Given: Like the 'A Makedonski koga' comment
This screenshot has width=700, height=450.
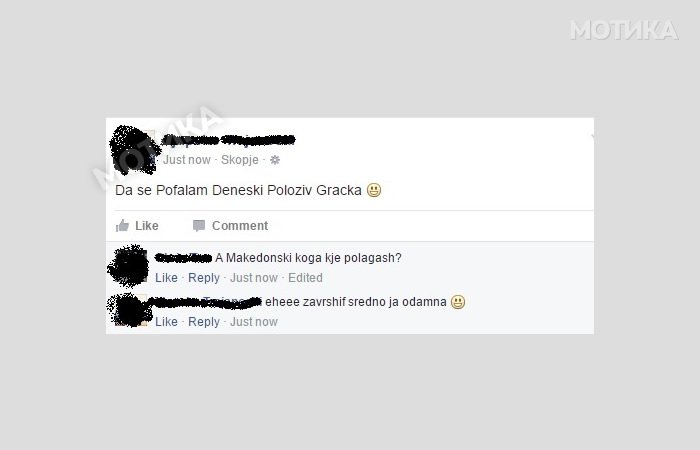Looking at the screenshot, I should (167, 278).
